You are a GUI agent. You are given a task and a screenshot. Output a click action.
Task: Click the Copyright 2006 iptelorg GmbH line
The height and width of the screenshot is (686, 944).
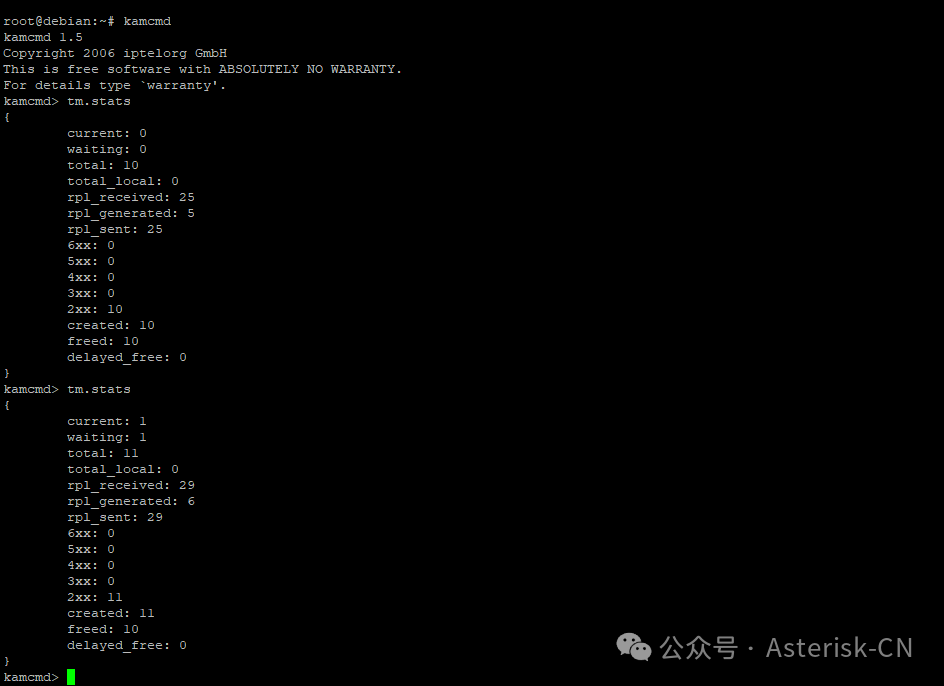(115, 53)
